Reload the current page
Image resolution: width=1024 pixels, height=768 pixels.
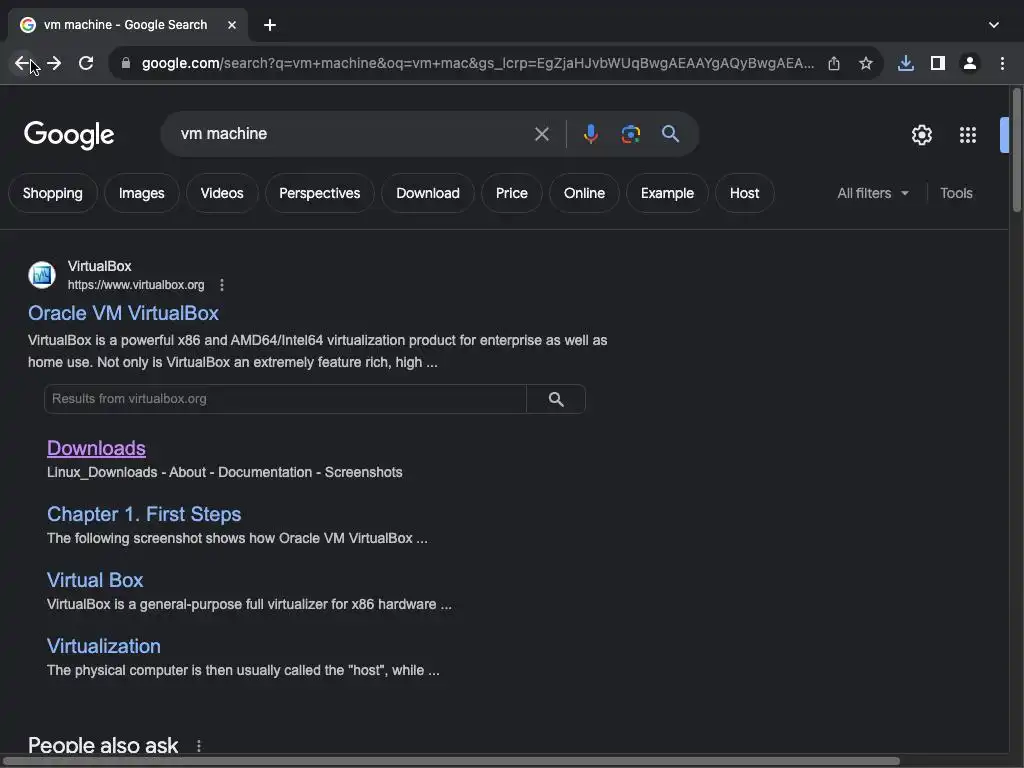86,63
